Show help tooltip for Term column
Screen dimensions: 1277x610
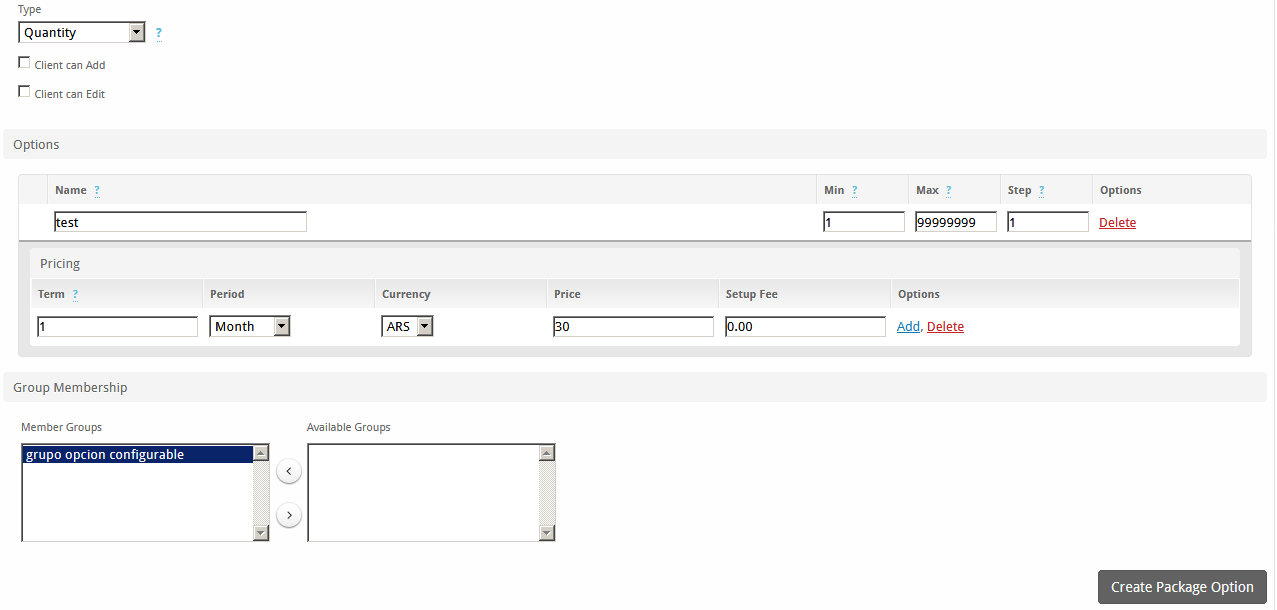click(75, 294)
